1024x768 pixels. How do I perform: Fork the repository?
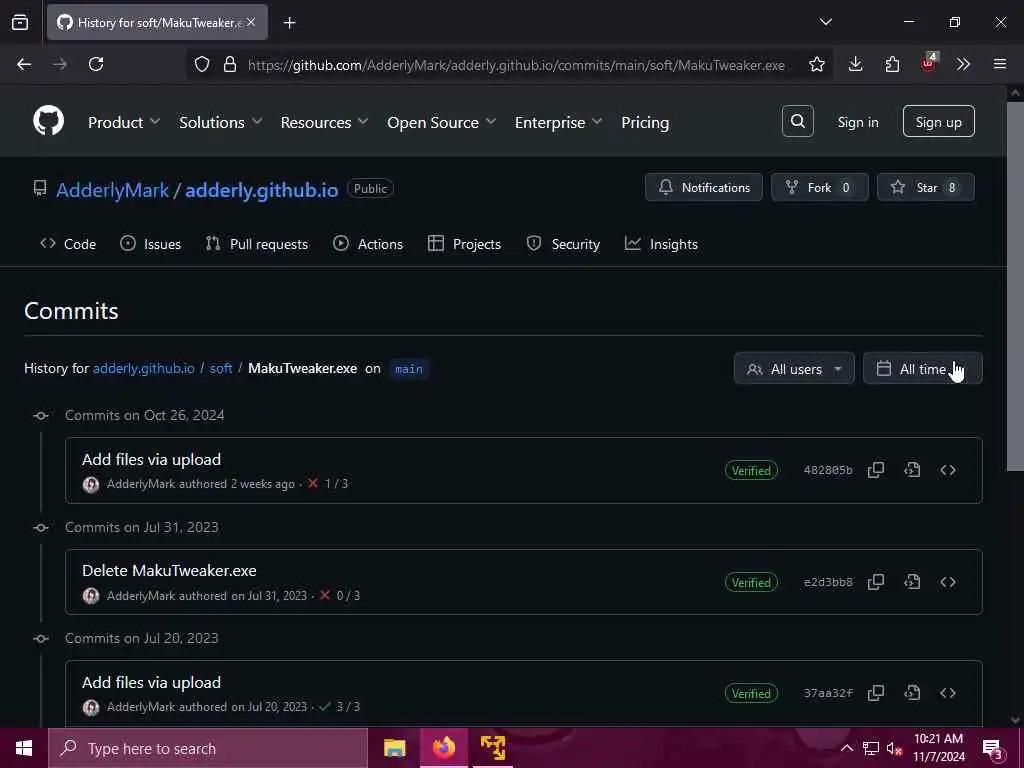coord(820,187)
